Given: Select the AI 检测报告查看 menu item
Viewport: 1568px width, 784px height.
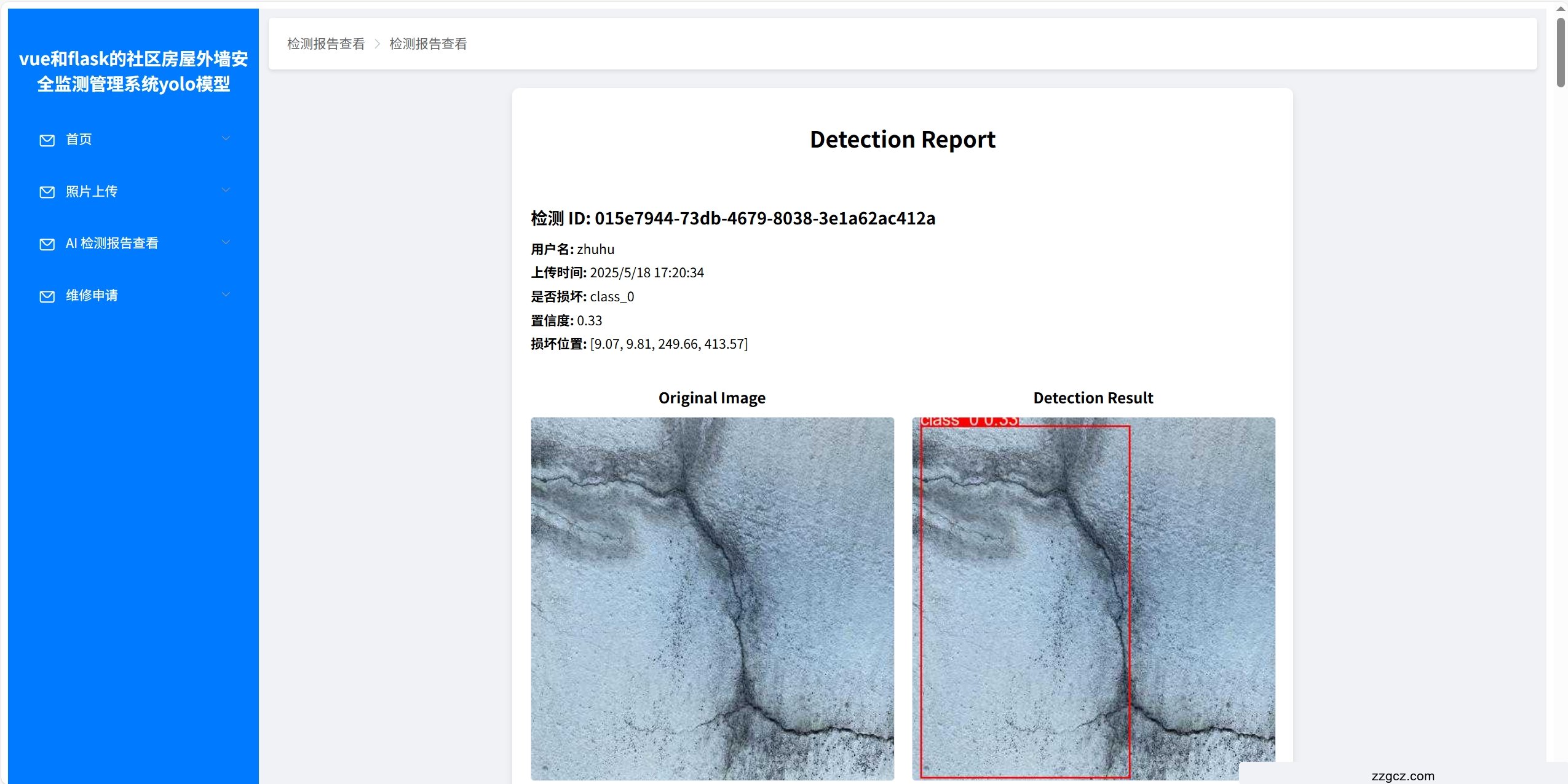Looking at the screenshot, I should [112, 244].
